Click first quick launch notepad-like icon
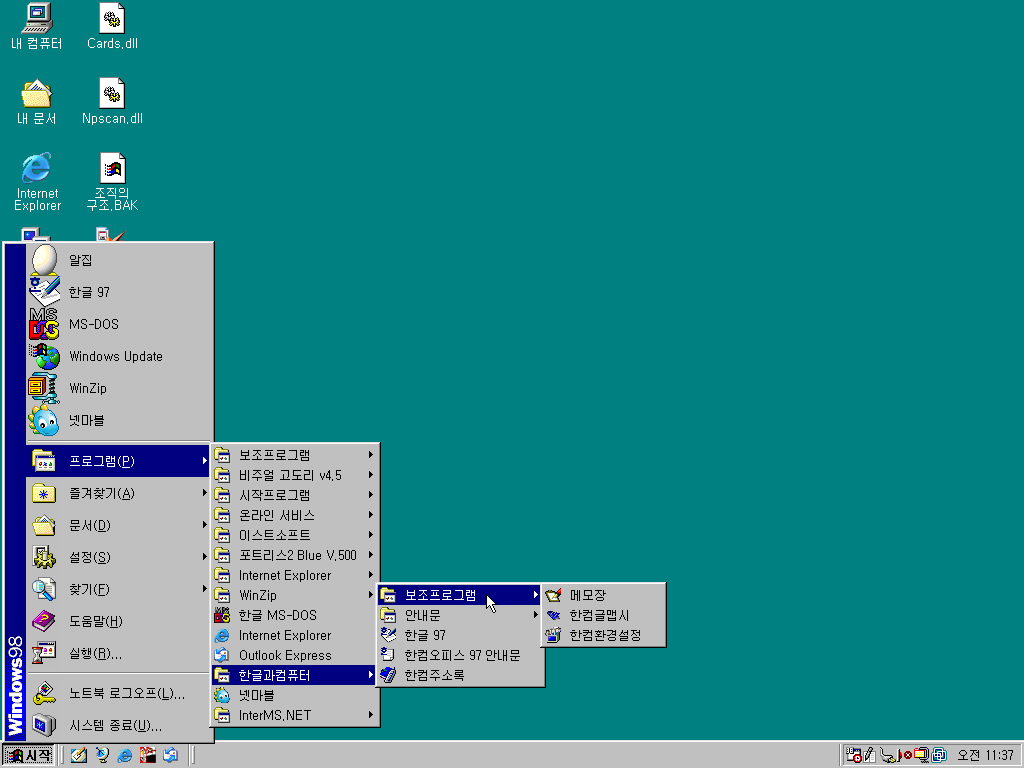Screen dimensions: 1024x768 click(x=79, y=756)
